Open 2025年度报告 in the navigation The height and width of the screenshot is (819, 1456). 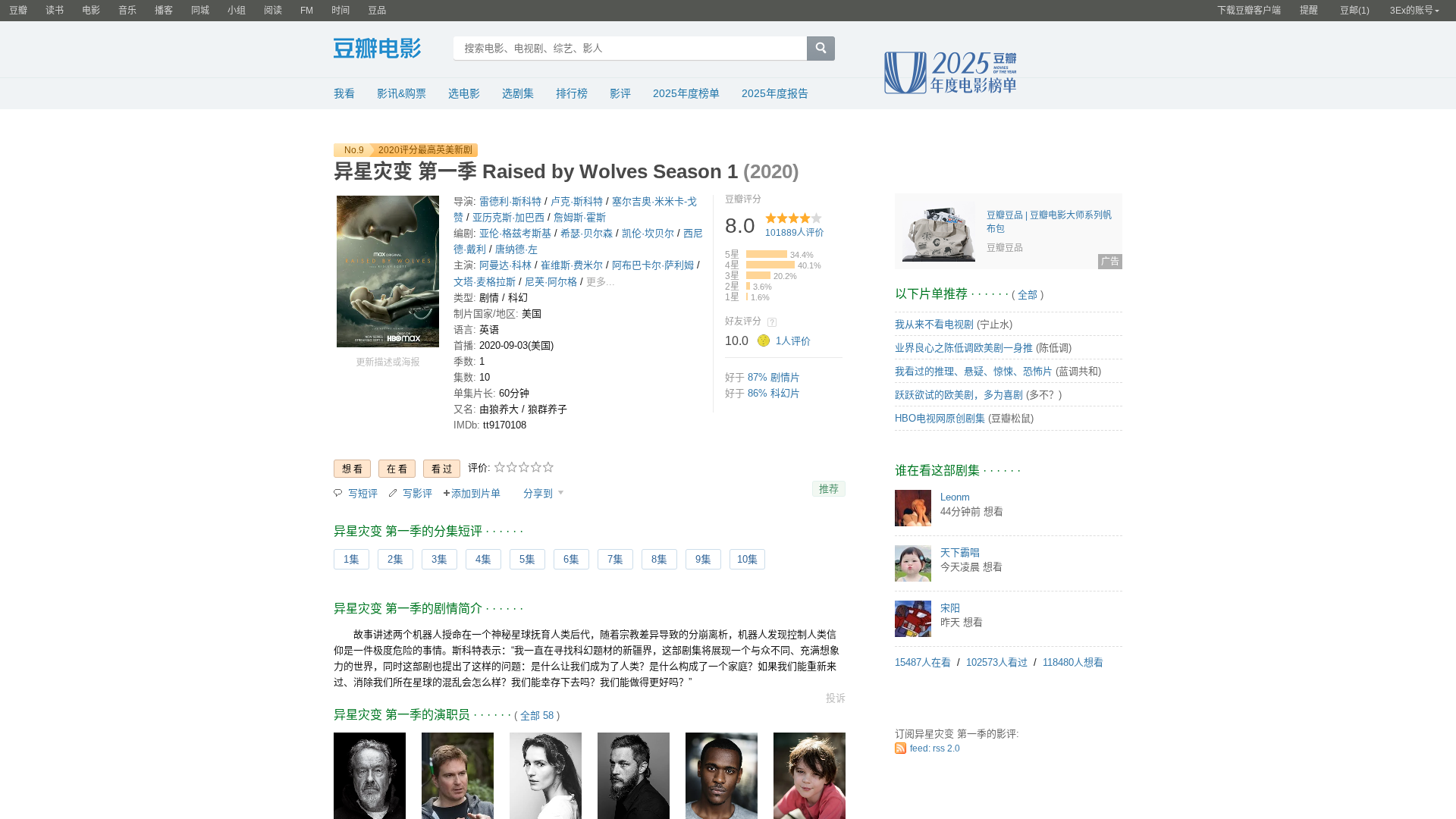tap(774, 93)
